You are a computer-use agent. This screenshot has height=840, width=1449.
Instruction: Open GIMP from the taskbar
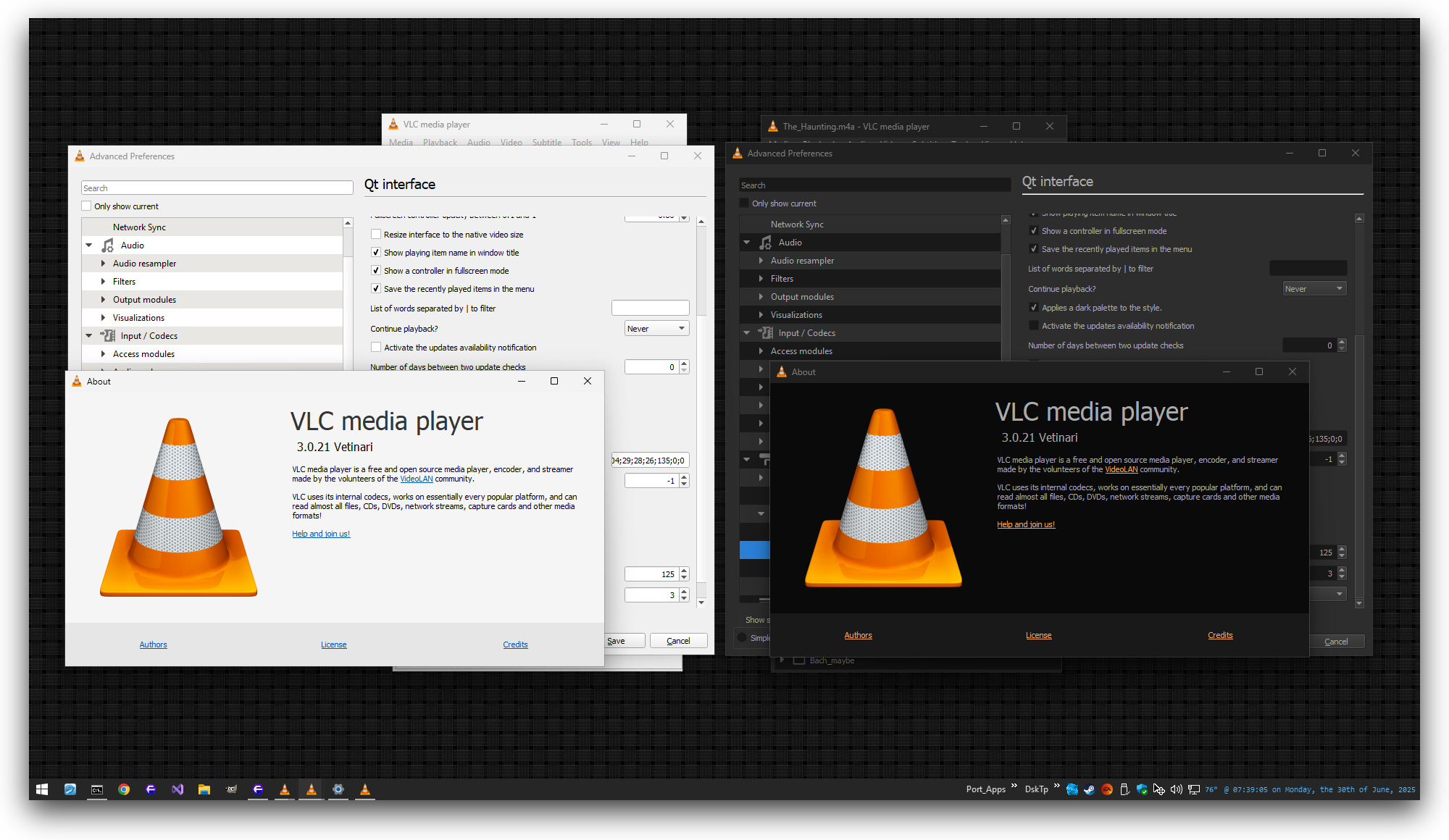pyautogui.click(x=231, y=789)
